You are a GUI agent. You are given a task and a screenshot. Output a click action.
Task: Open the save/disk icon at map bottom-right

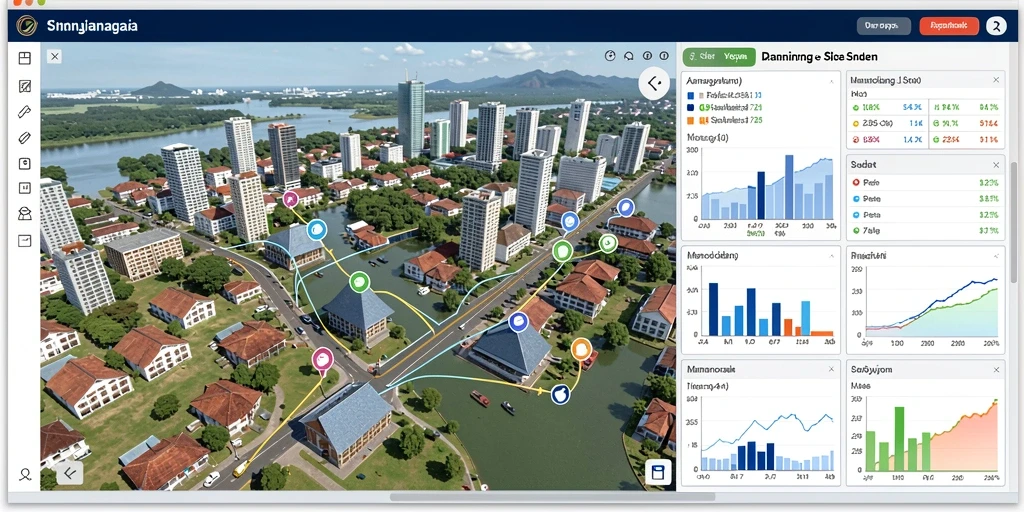(x=658, y=473)
